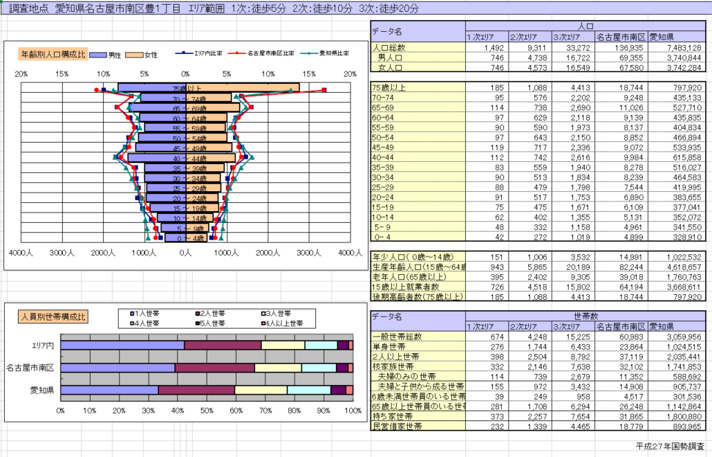This screenshot has height=457, width=712.
Task: Select the 75歳以上 row in the population table
Action: pos(389,89)
